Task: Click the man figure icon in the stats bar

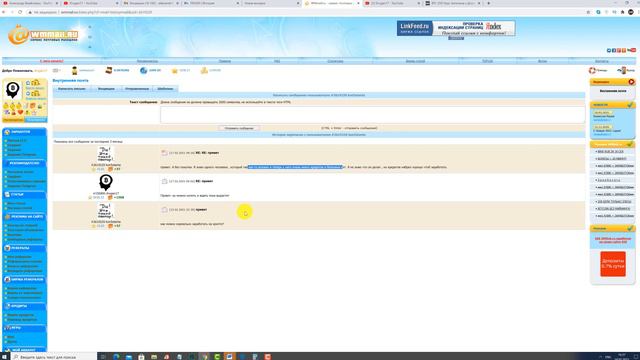Action: click(x=74, y=71)
